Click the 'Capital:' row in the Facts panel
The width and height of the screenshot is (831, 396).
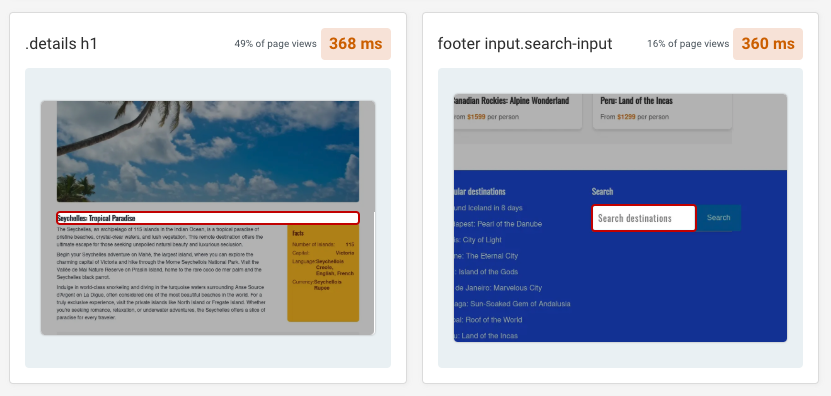[323, 253]
